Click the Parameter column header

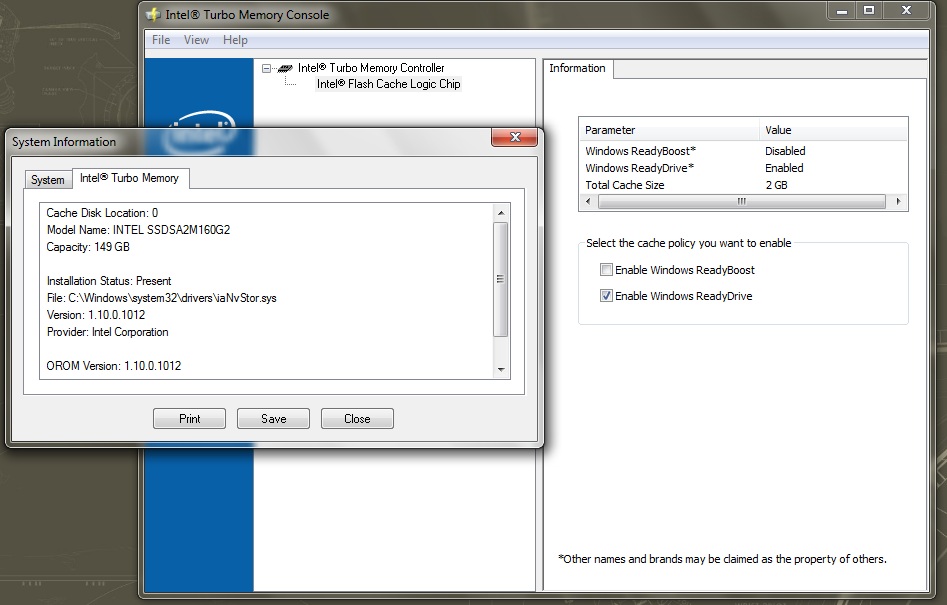click(x=669, y=130)
